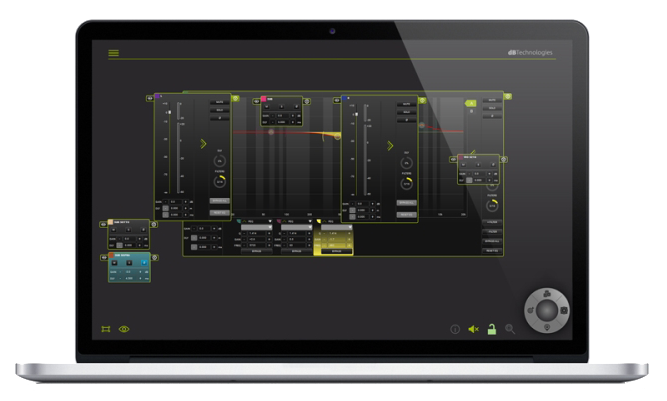Click target icon on the large rear EQ panel

point(507,97)
